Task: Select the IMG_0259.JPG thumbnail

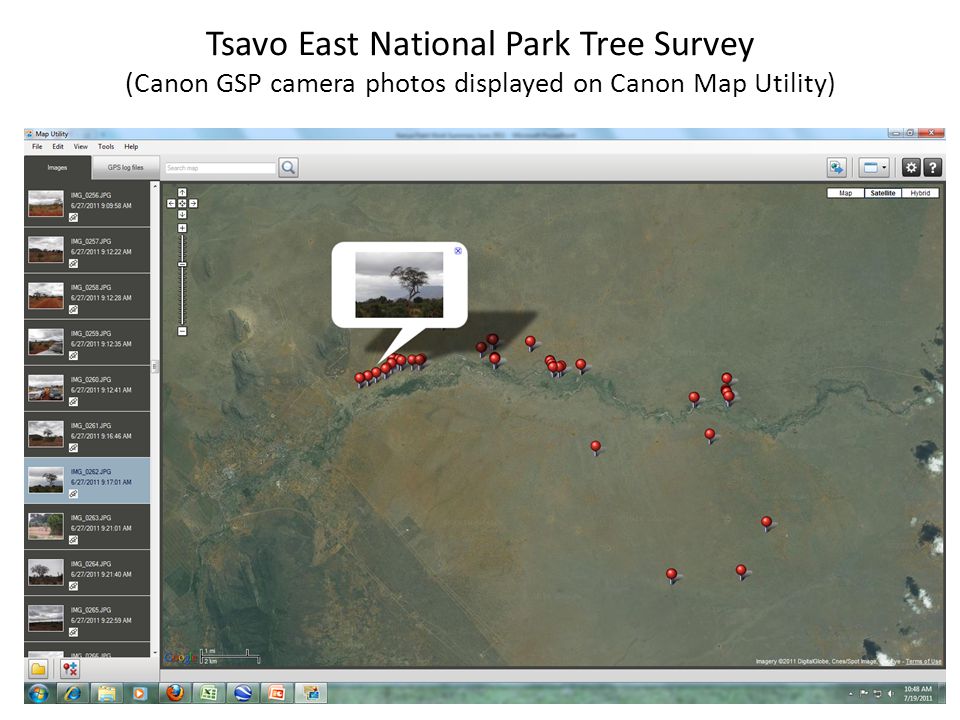Action: [x=46, y=342]
